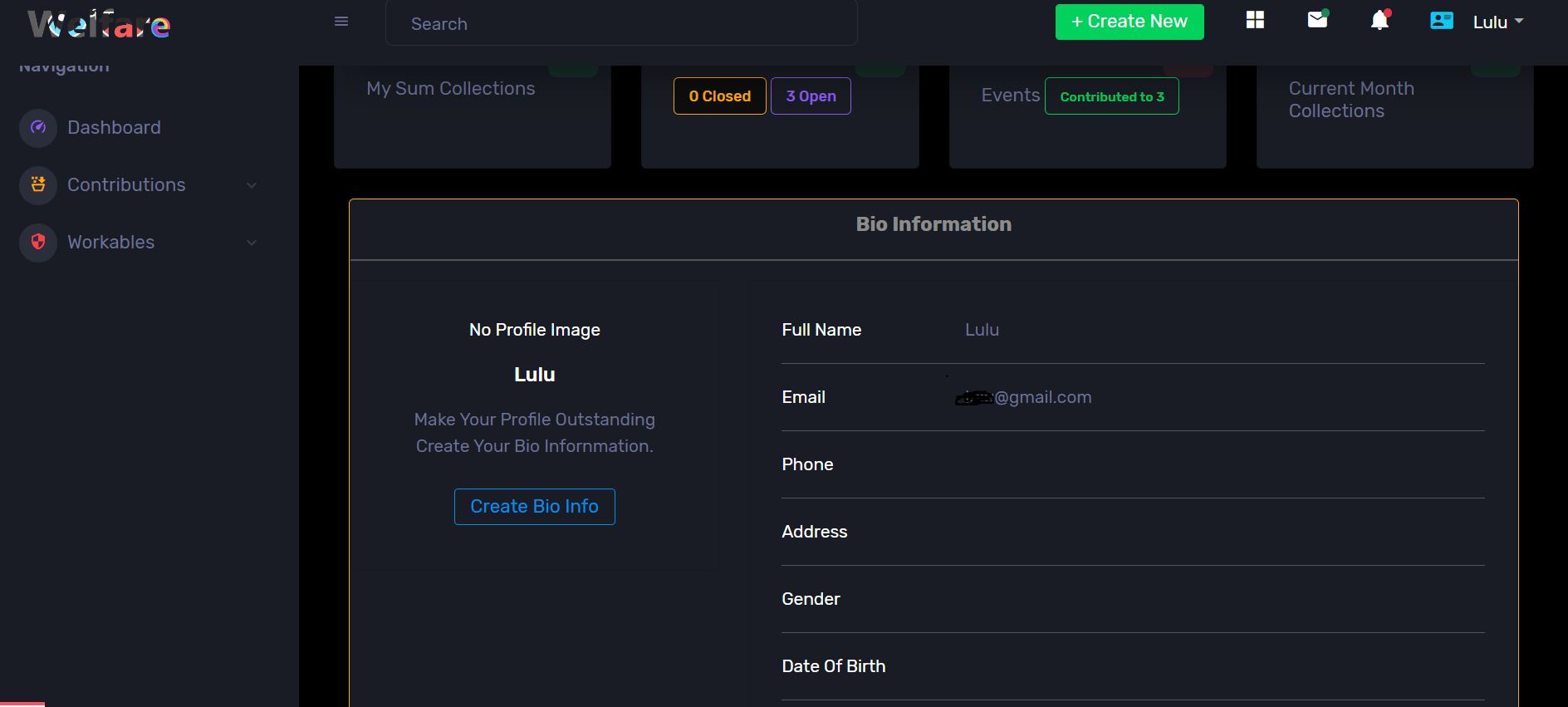The height and width of the screenshot is (707, 1568).
Task: Click the Contributions sidebar icon
Action: tap(38, 185)
